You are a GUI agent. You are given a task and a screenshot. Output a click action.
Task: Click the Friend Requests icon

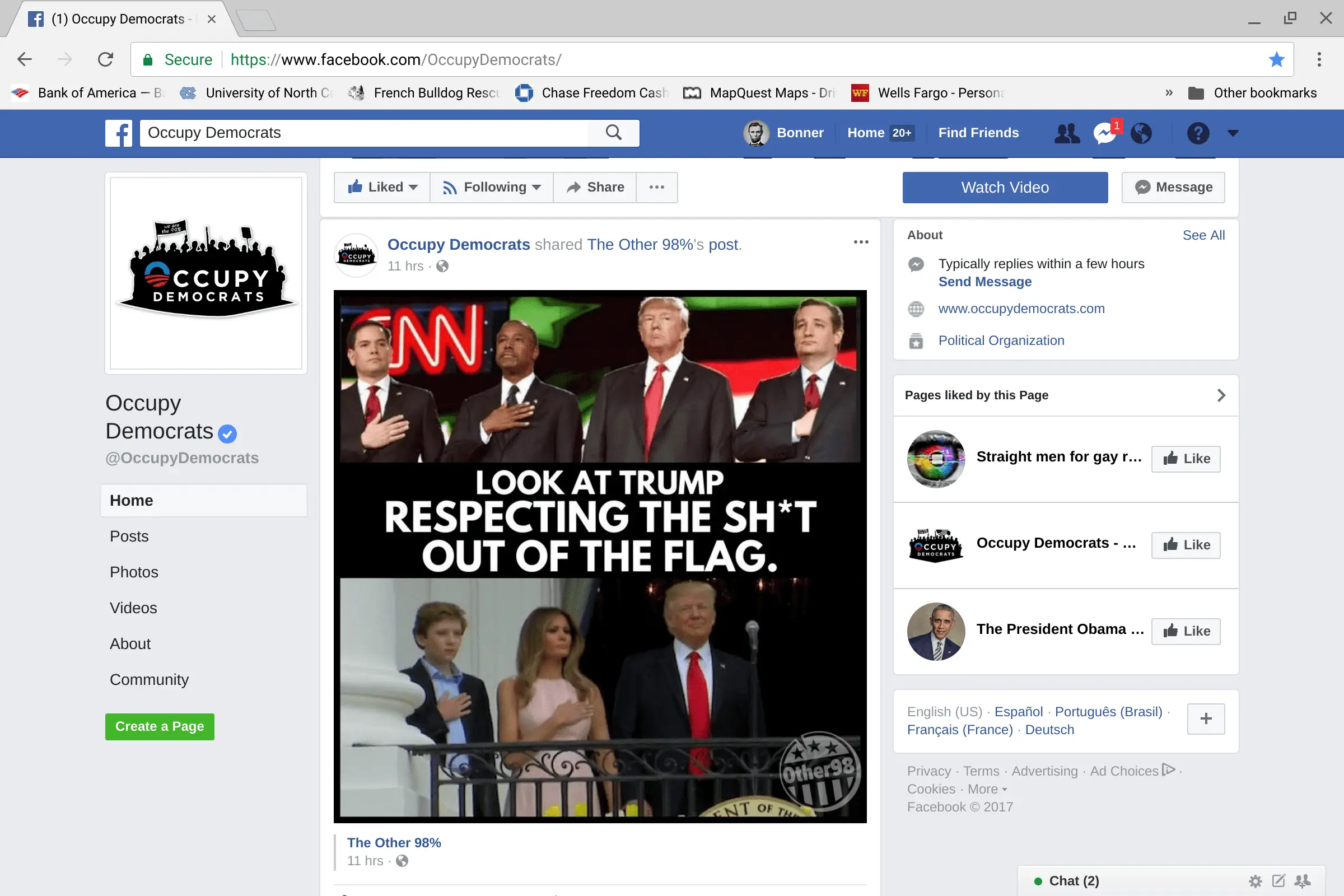[x=1066, y=133]
